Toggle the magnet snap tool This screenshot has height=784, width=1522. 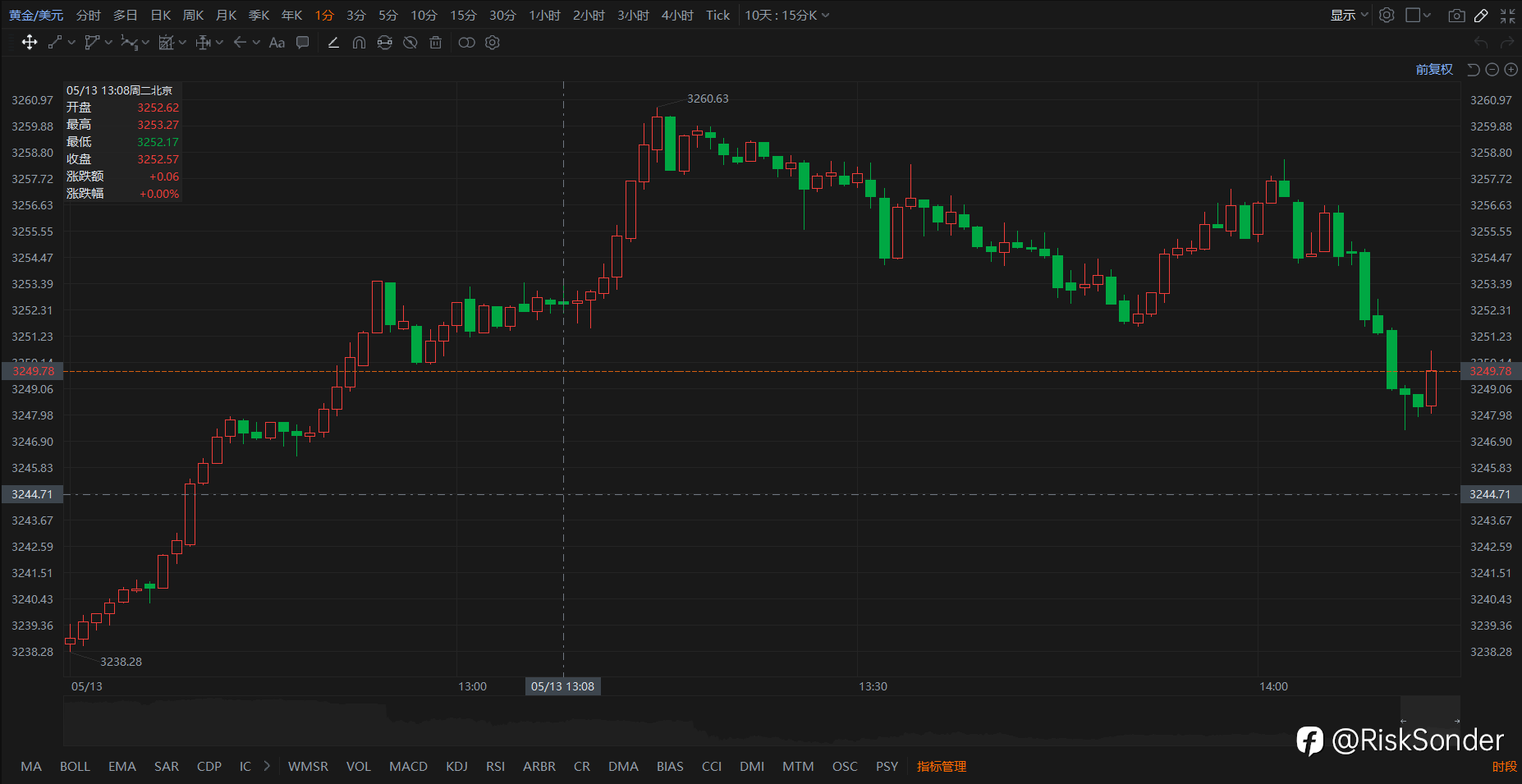(x=359, y=43)
